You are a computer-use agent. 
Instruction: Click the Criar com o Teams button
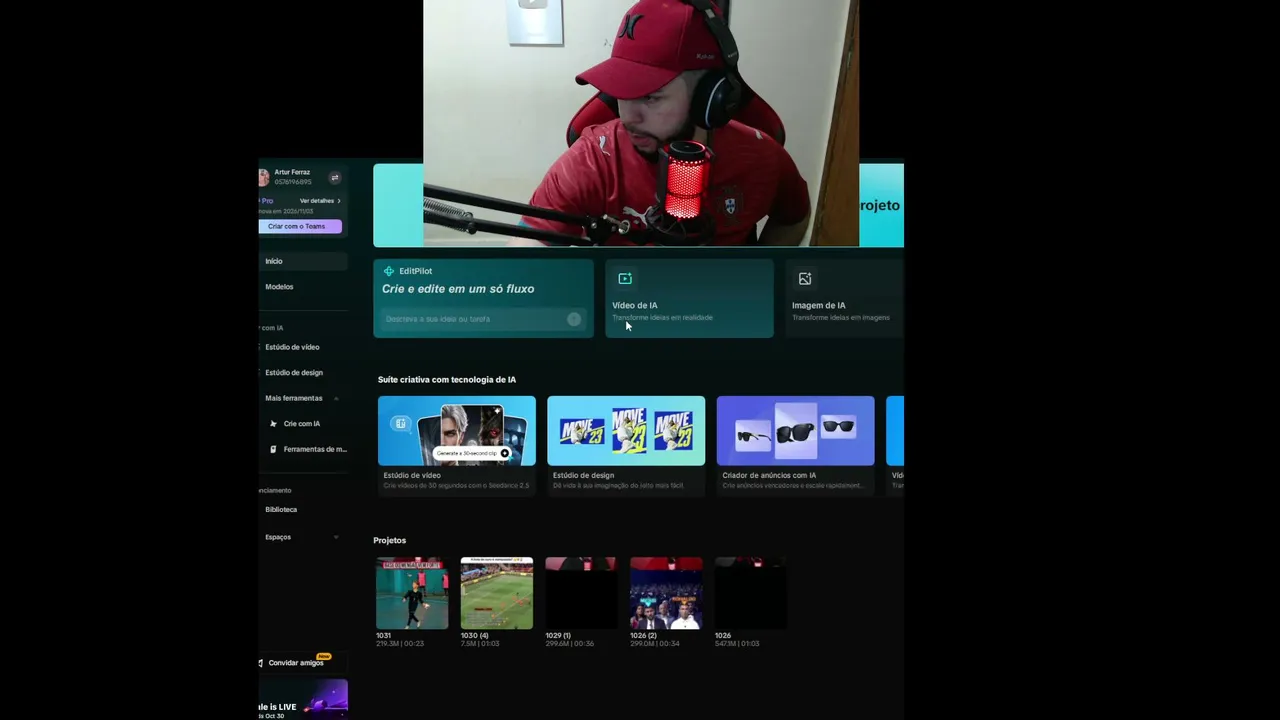pyautogui.click(x=300, y=226)
